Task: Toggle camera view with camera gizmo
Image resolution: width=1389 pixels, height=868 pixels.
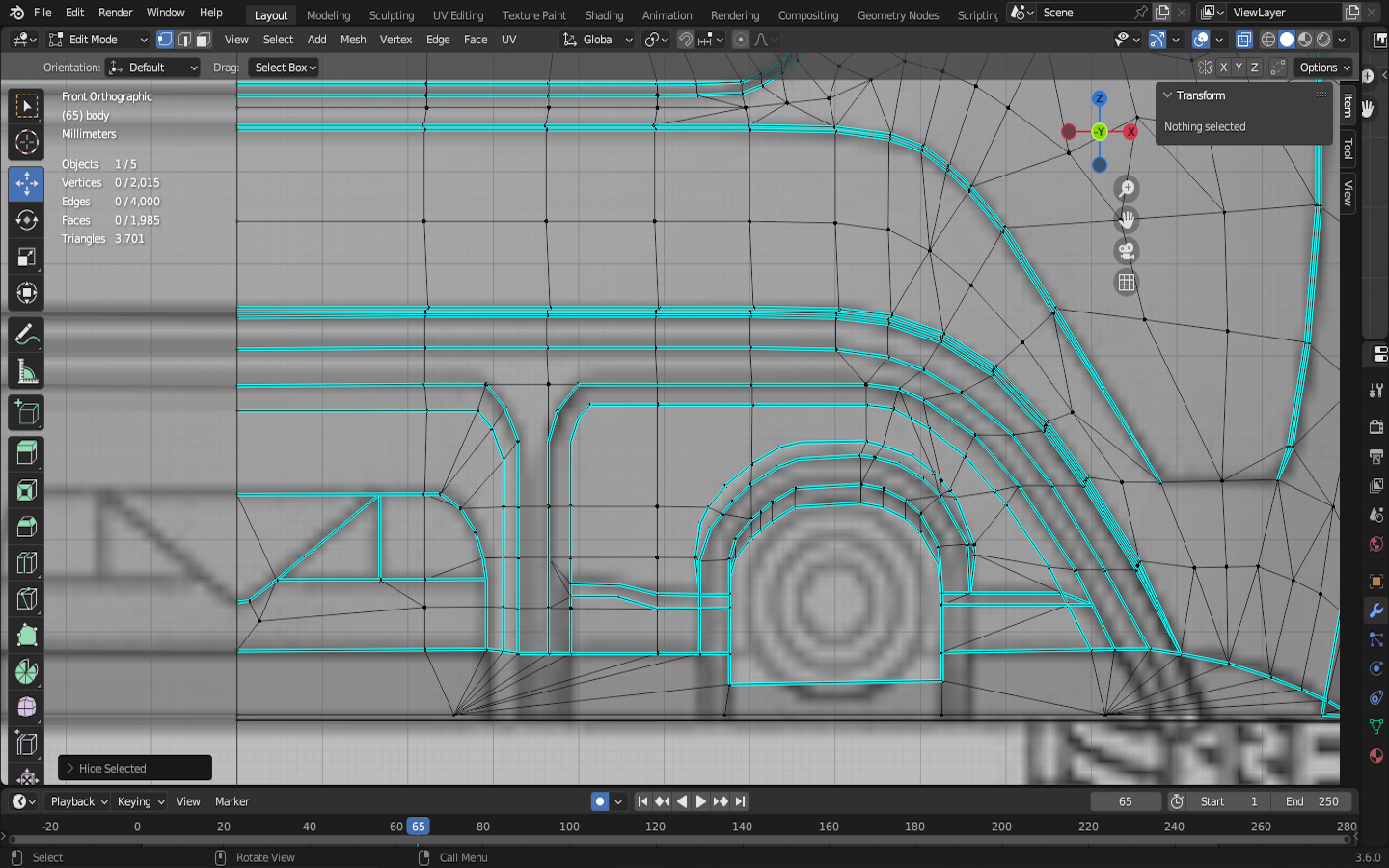Action: click(1126, 252)
